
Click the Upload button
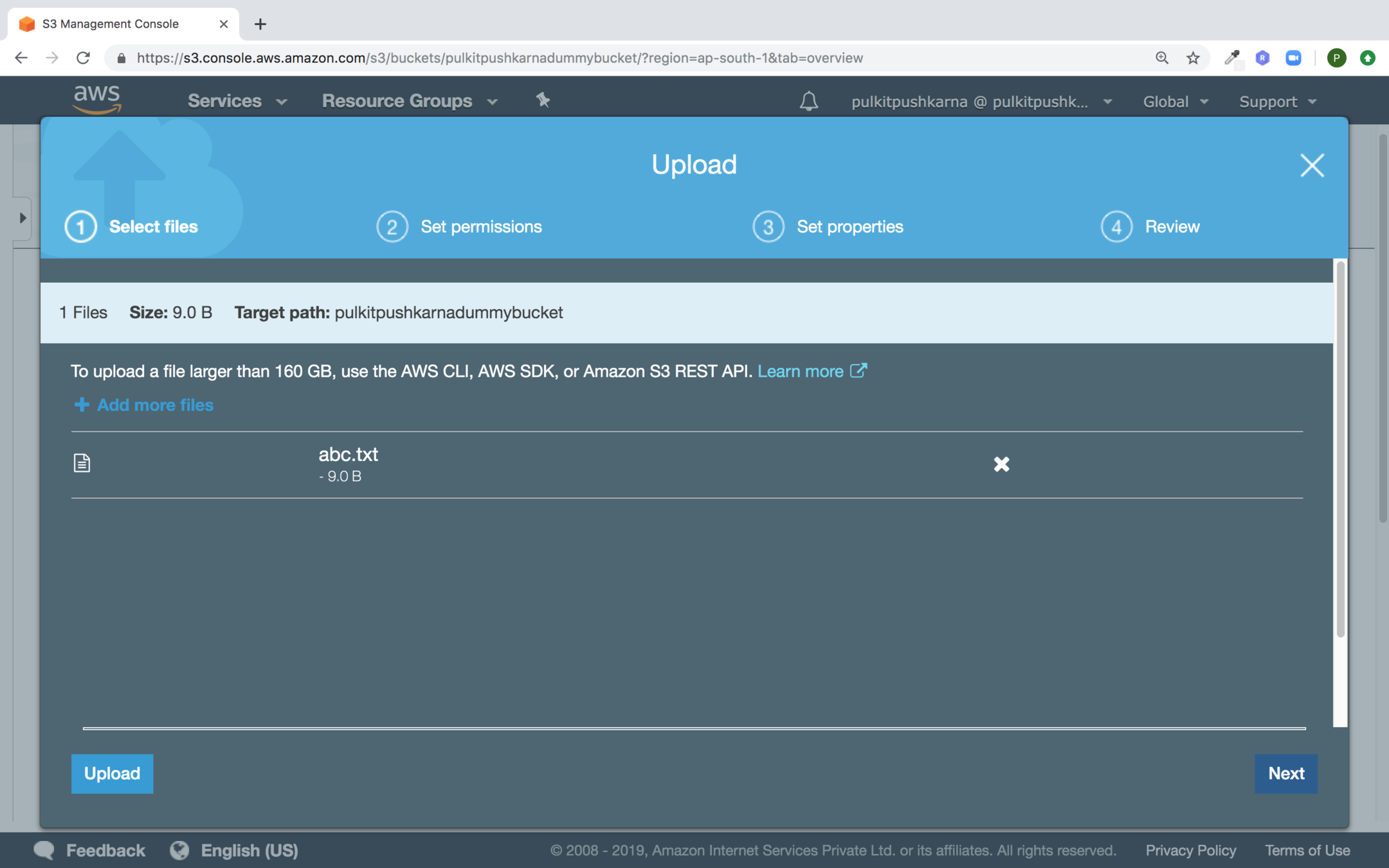tap(112, 773)
